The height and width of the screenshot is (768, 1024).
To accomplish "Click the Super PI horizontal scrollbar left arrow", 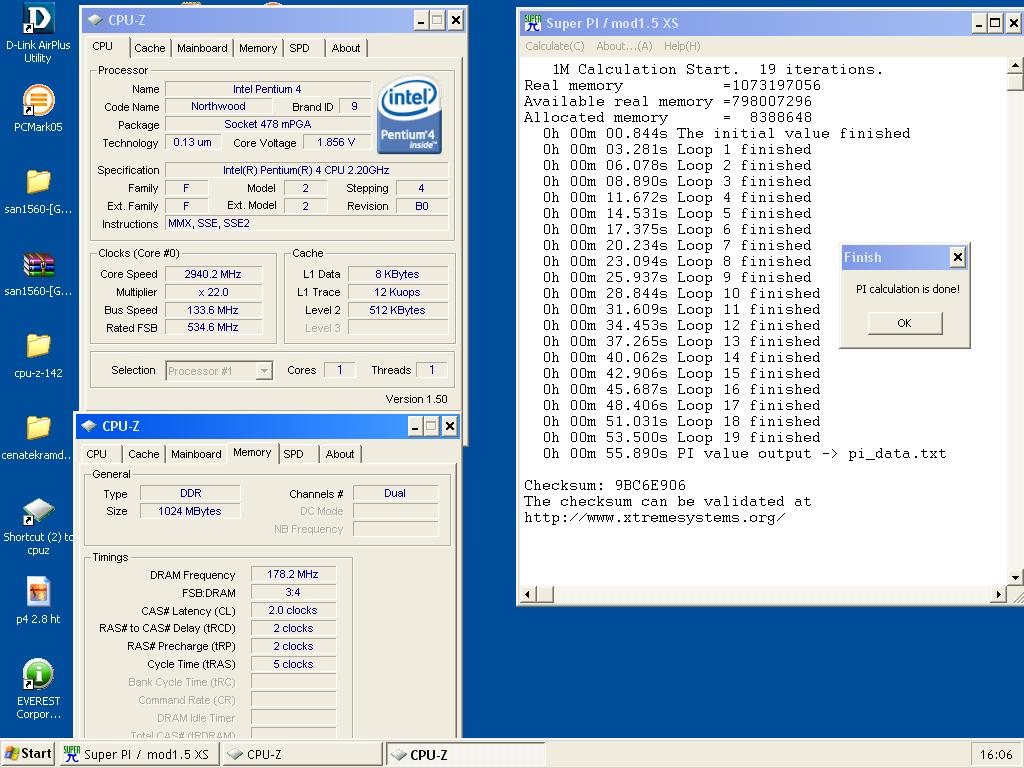I will tap(528, 594).
